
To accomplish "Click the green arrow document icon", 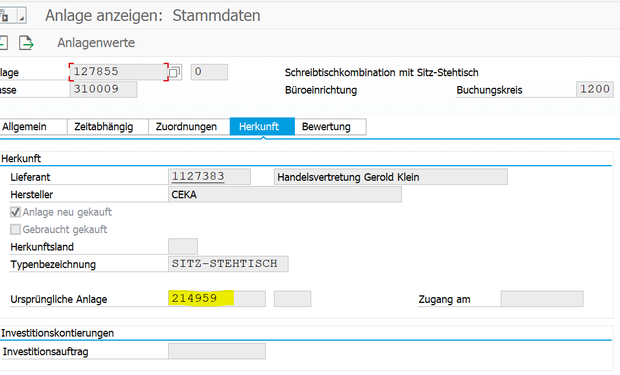I will coord(26,43).
